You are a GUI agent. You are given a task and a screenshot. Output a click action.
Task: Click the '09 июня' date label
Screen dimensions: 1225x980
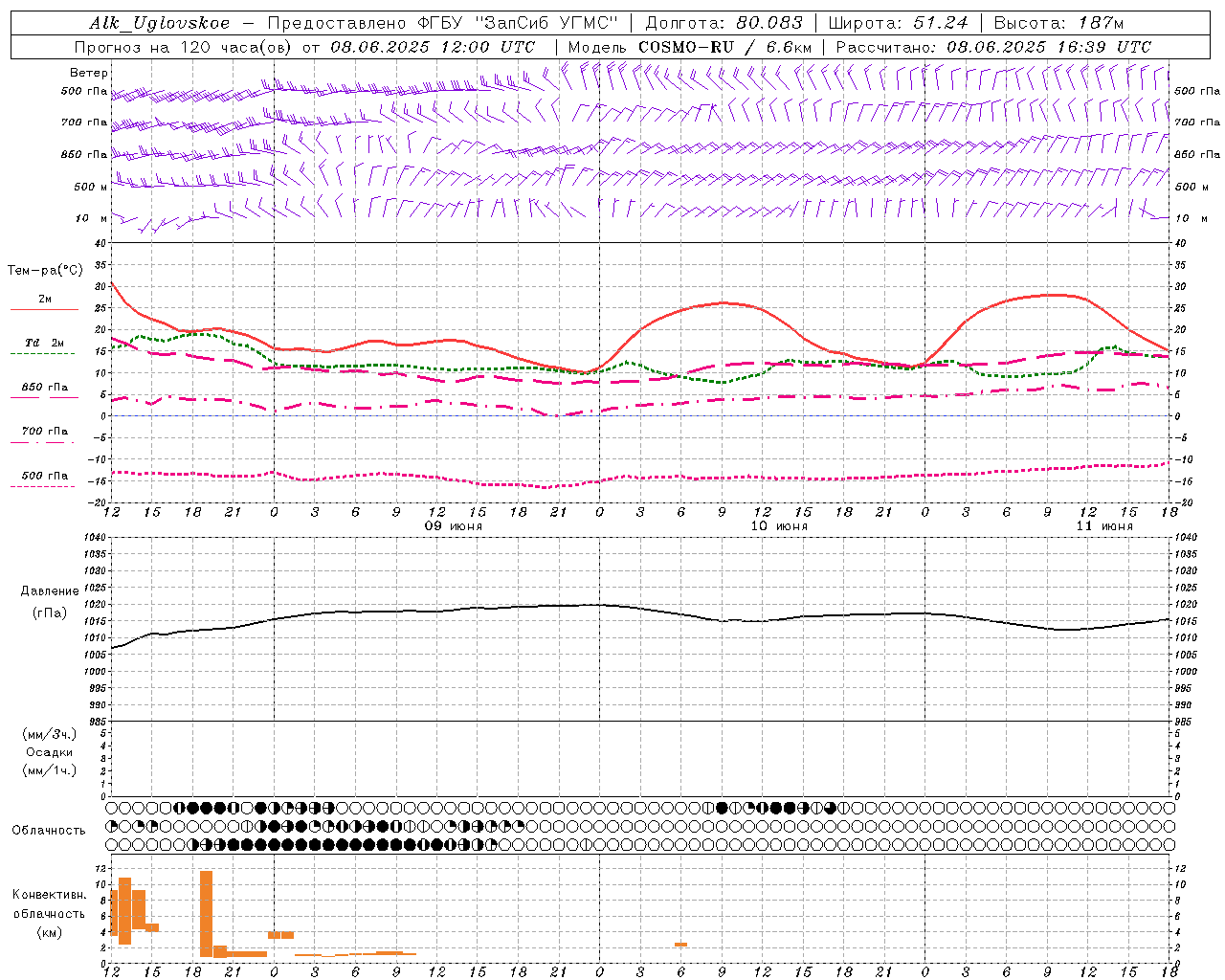[x=454, y=526]
